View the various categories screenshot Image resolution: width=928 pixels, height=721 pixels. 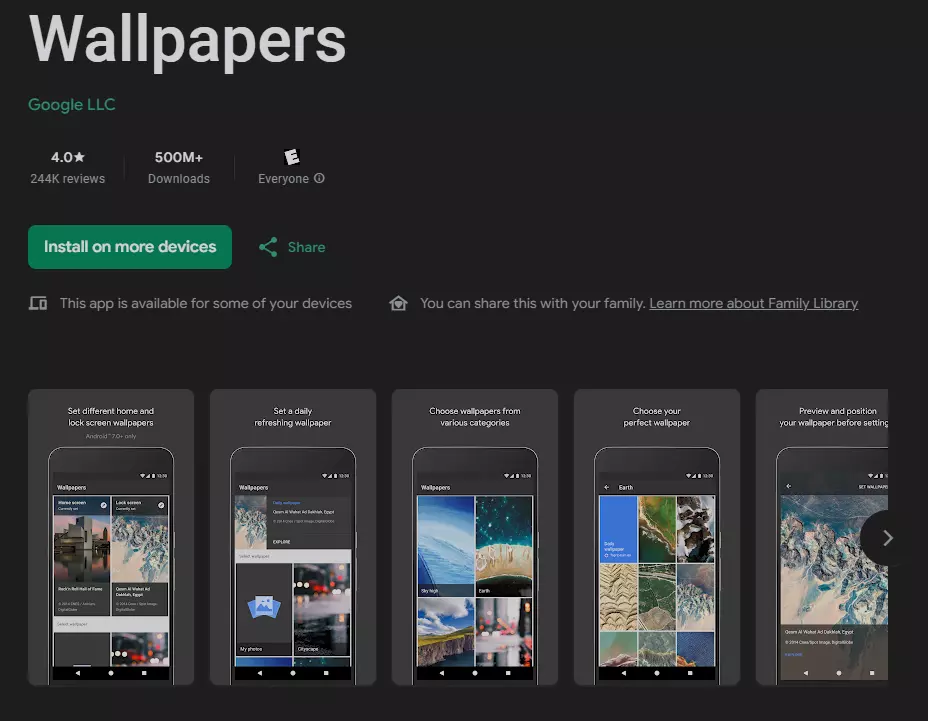(x=475, y=537)
